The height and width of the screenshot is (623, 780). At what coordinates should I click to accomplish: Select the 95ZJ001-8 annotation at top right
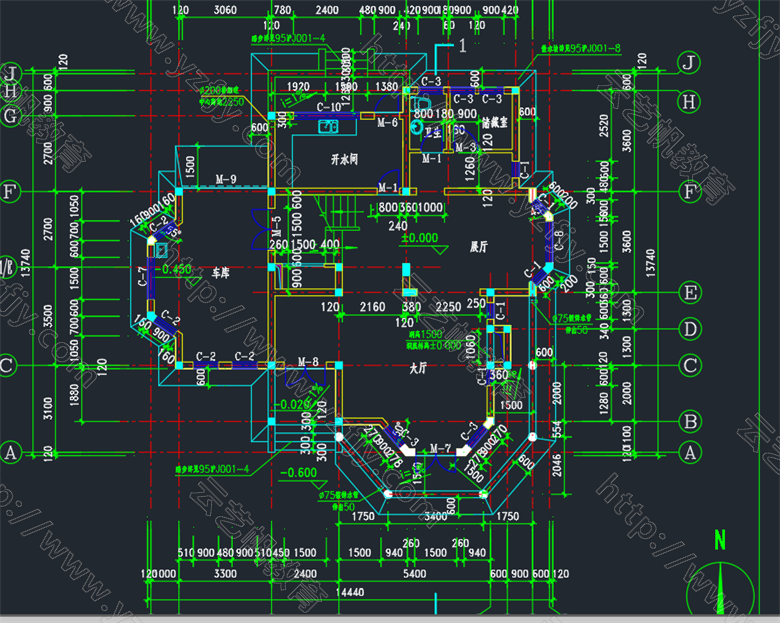(x=581, y=48)
